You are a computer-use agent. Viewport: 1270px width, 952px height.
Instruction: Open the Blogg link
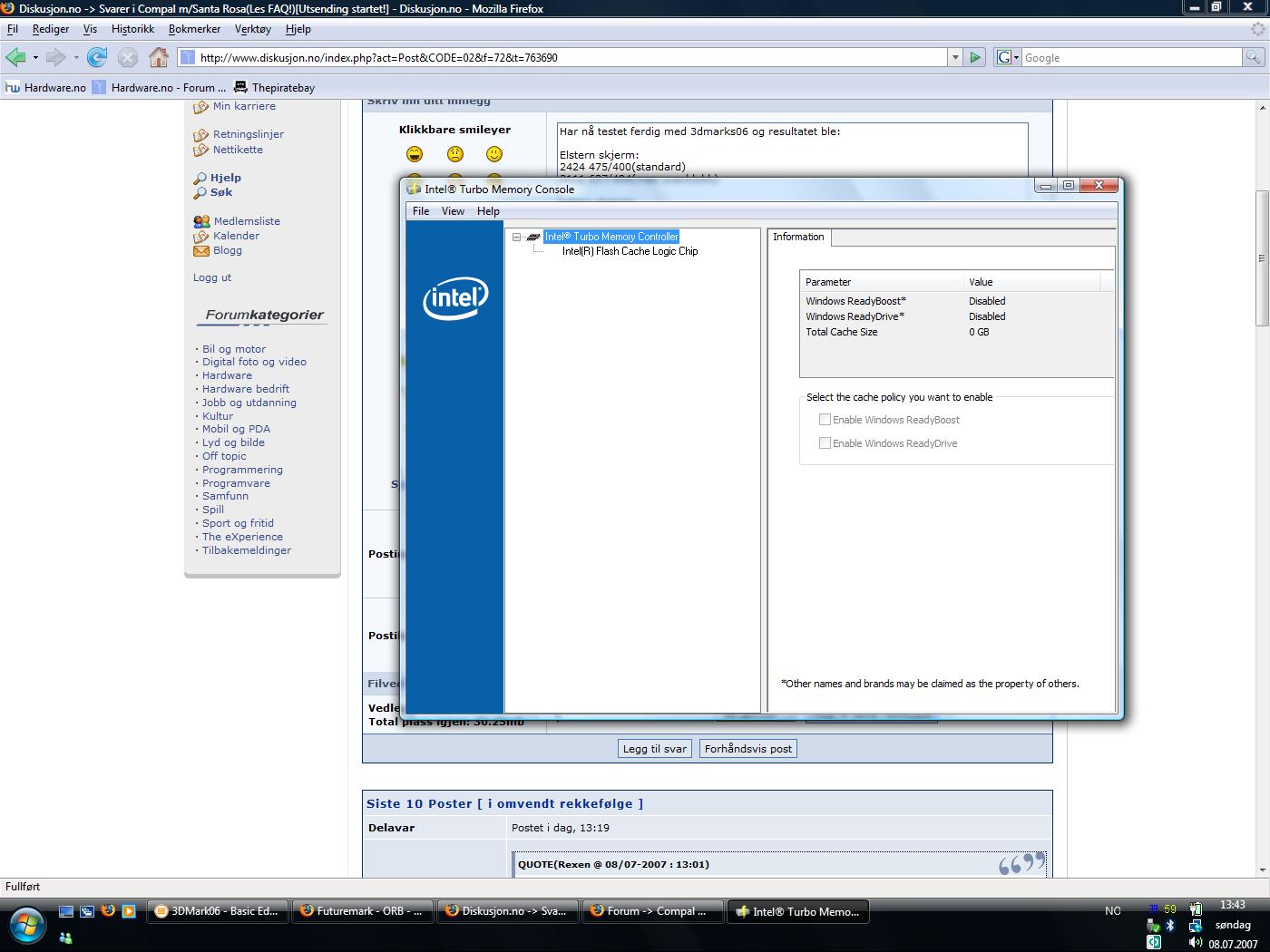[x=228, y=250]
